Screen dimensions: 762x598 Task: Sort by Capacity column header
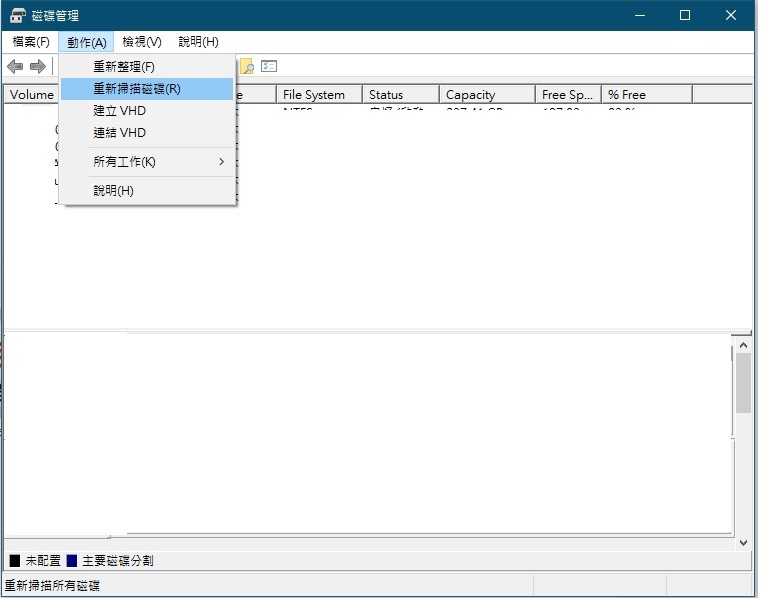(487, 94)
